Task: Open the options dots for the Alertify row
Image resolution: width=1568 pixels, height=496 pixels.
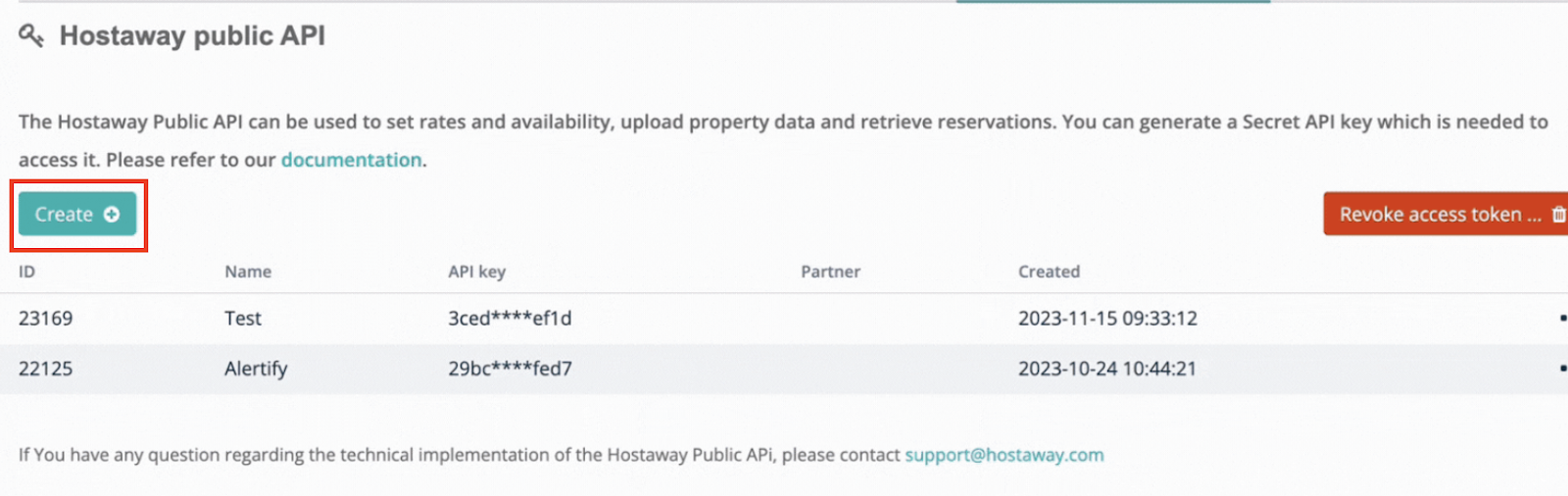Action: [1563, 369]
